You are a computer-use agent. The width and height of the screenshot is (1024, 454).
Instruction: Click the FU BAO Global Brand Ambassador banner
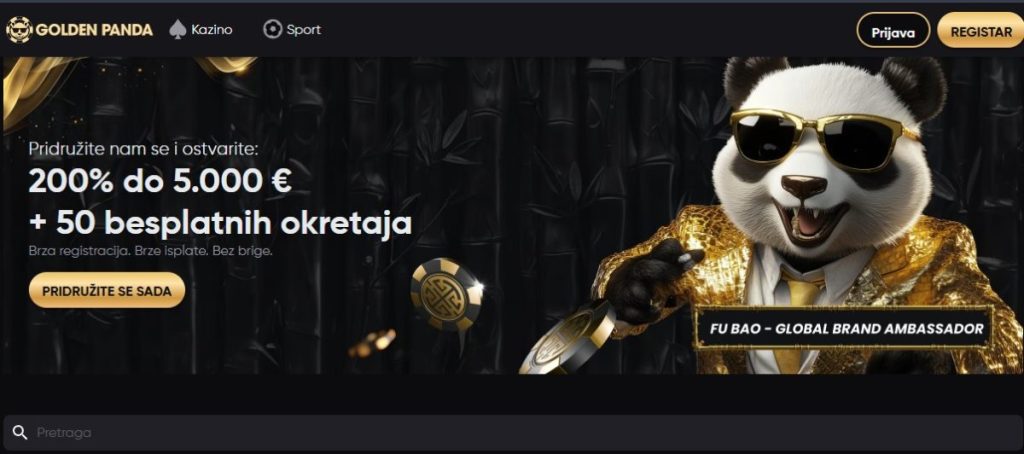pyautogui.click(x=846, y=329)
